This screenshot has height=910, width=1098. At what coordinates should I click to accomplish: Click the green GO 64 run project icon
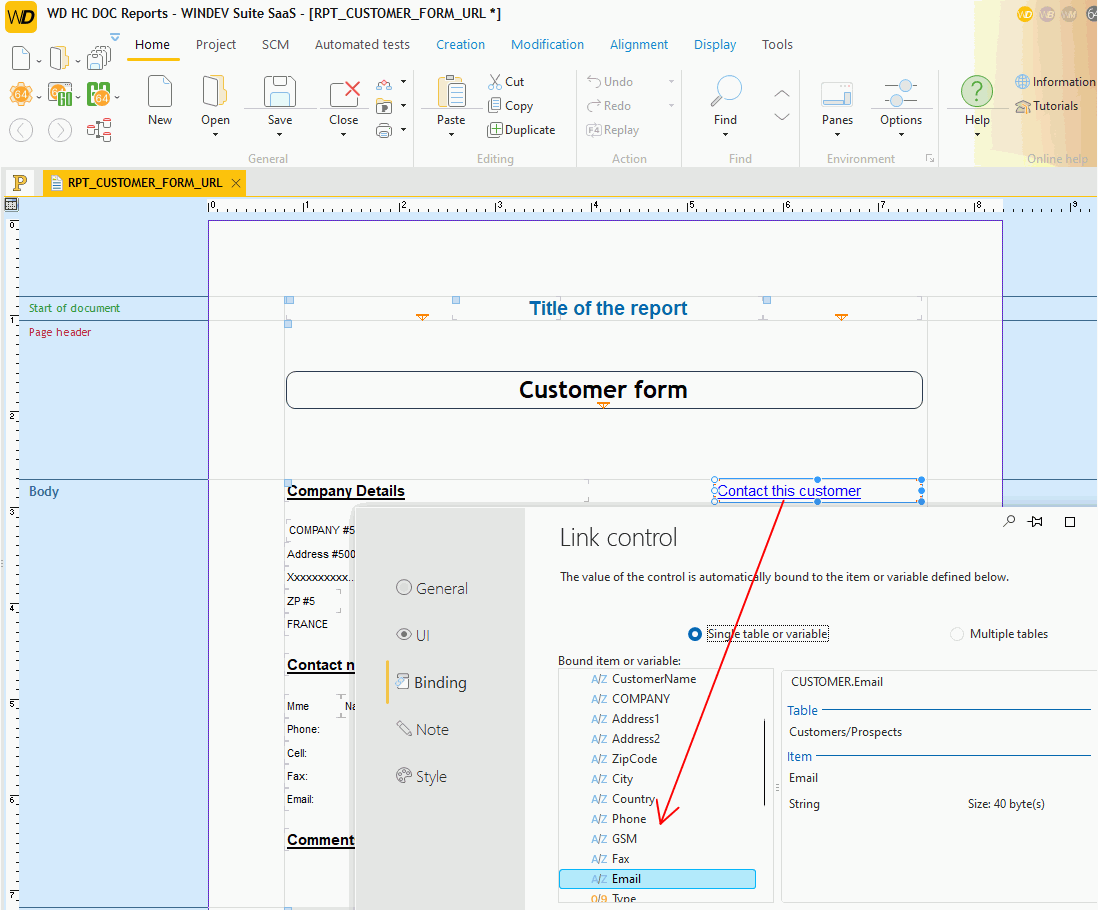click(60, 94)
